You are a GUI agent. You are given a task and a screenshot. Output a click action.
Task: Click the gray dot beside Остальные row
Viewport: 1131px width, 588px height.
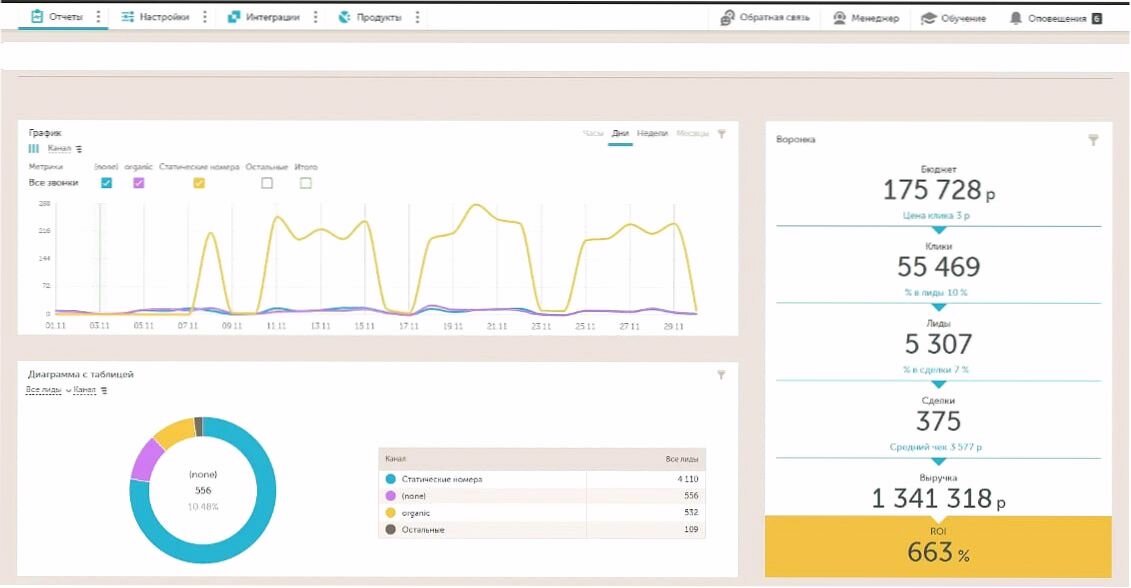click(x=391, y=530)
